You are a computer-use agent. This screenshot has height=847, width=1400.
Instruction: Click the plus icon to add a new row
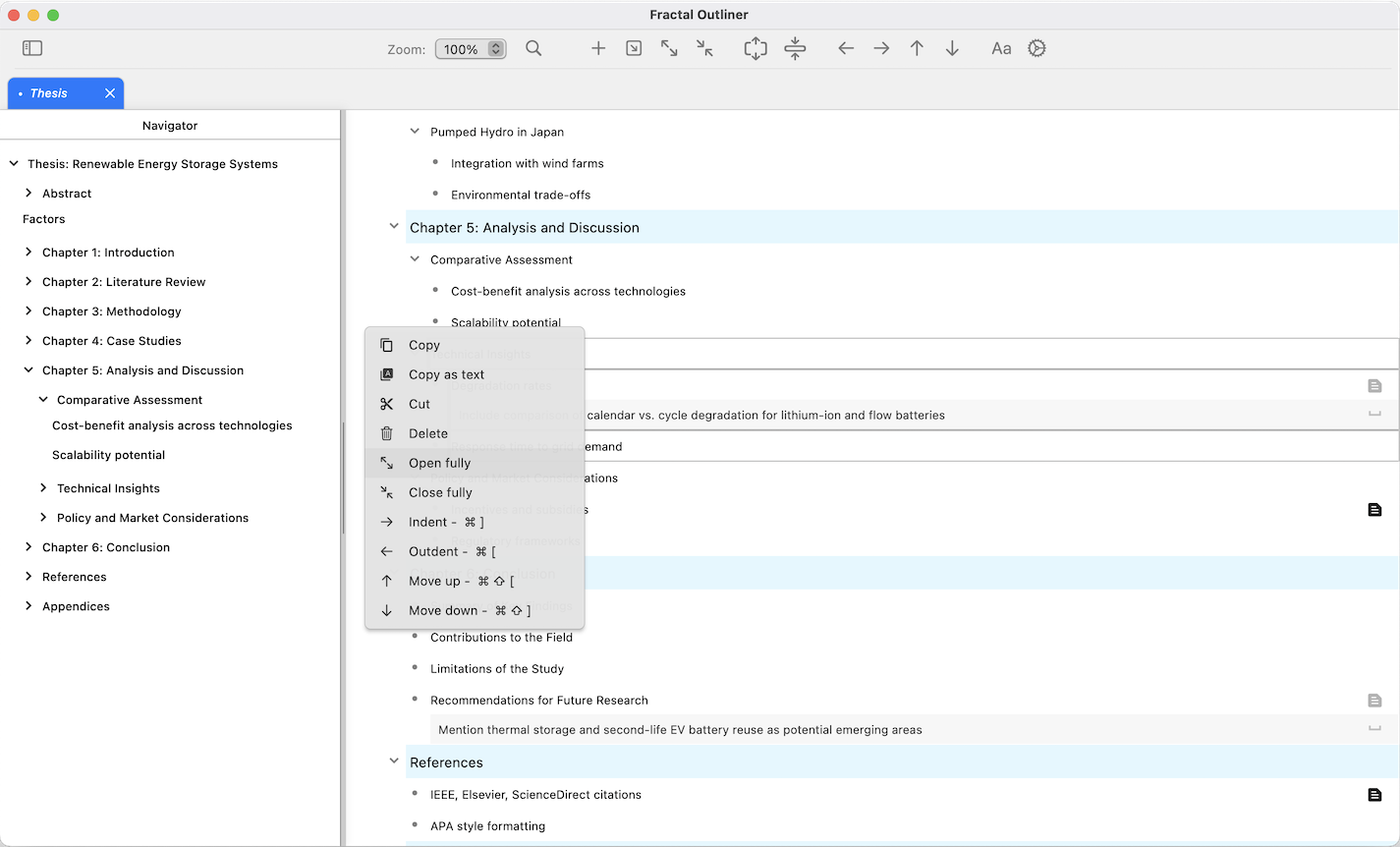coord(598,48)
